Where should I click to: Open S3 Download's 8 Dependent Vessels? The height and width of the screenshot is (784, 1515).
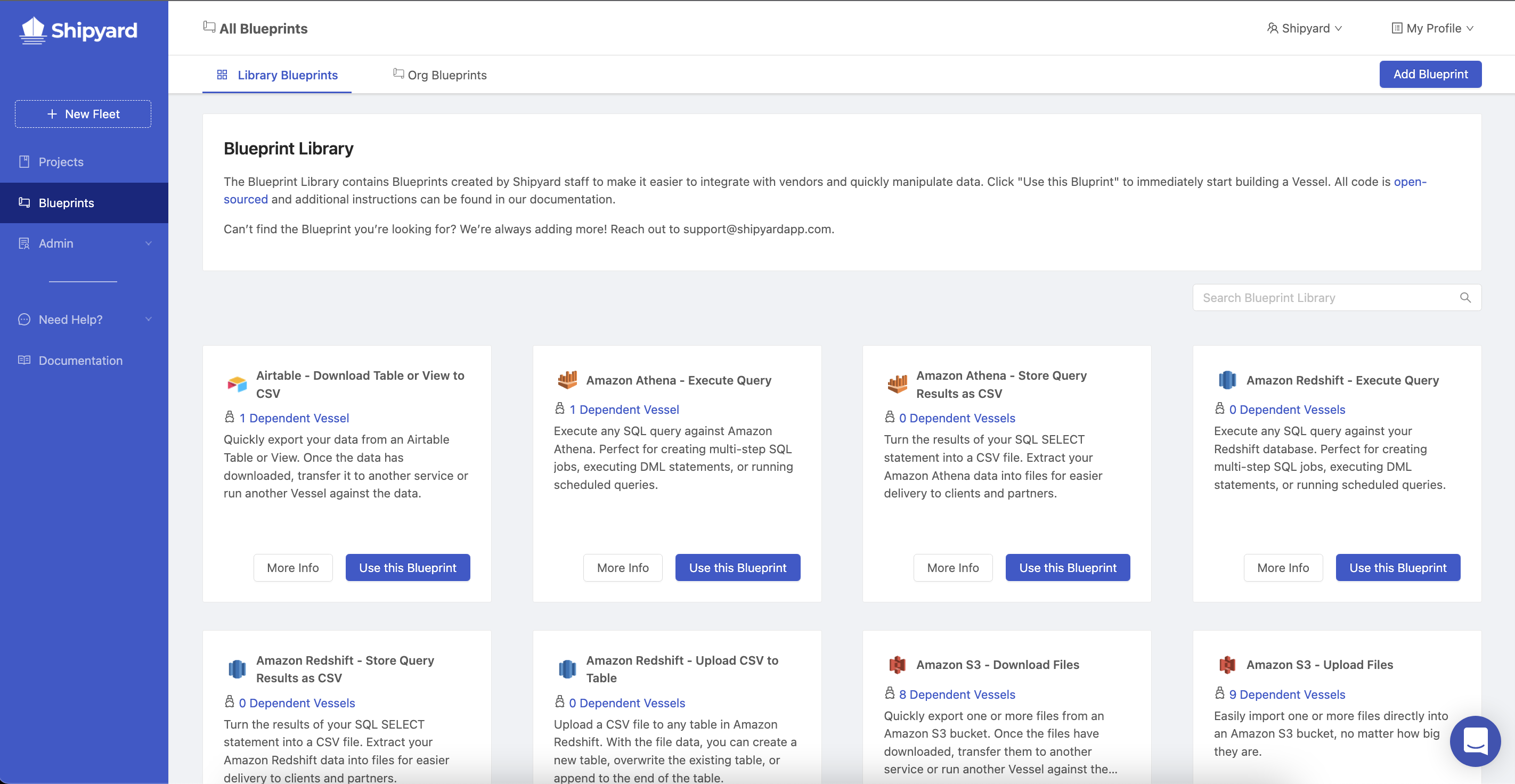click(x=957, y=695)
